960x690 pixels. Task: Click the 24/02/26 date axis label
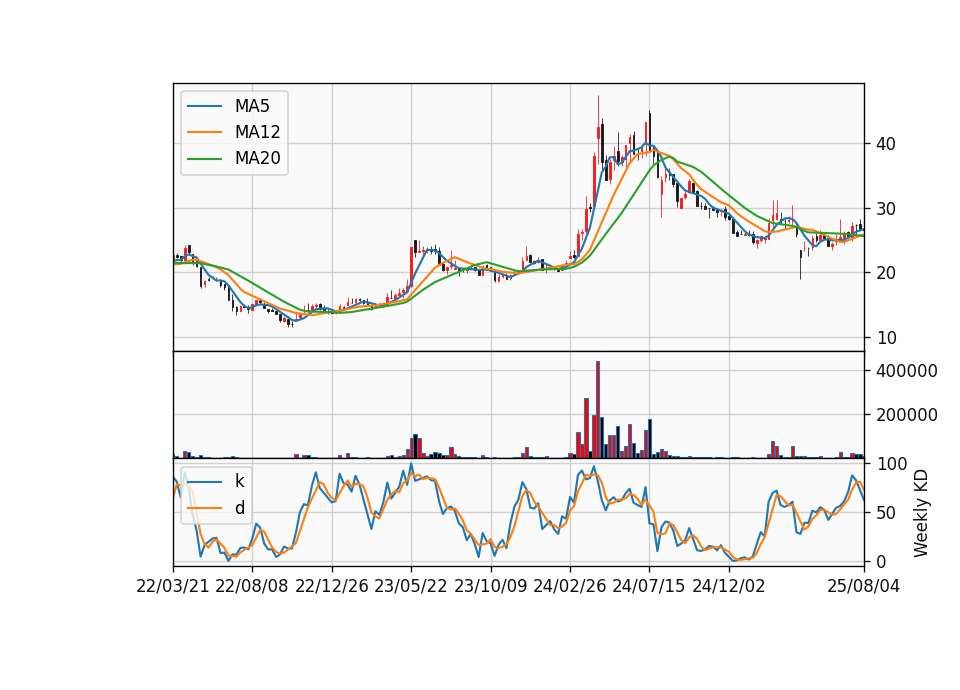click(x=569, y=586)
